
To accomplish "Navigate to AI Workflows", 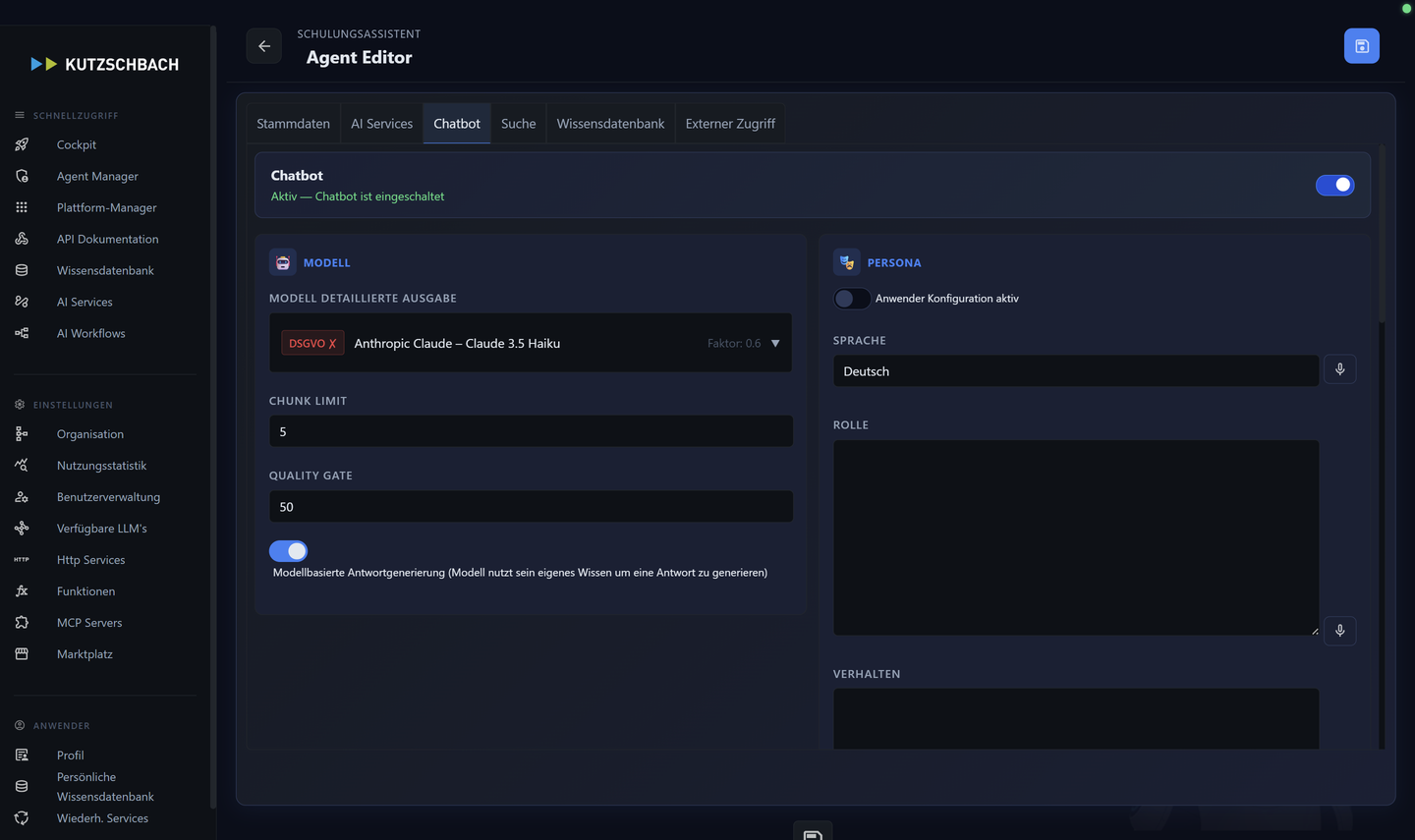I will pos(90,333).
